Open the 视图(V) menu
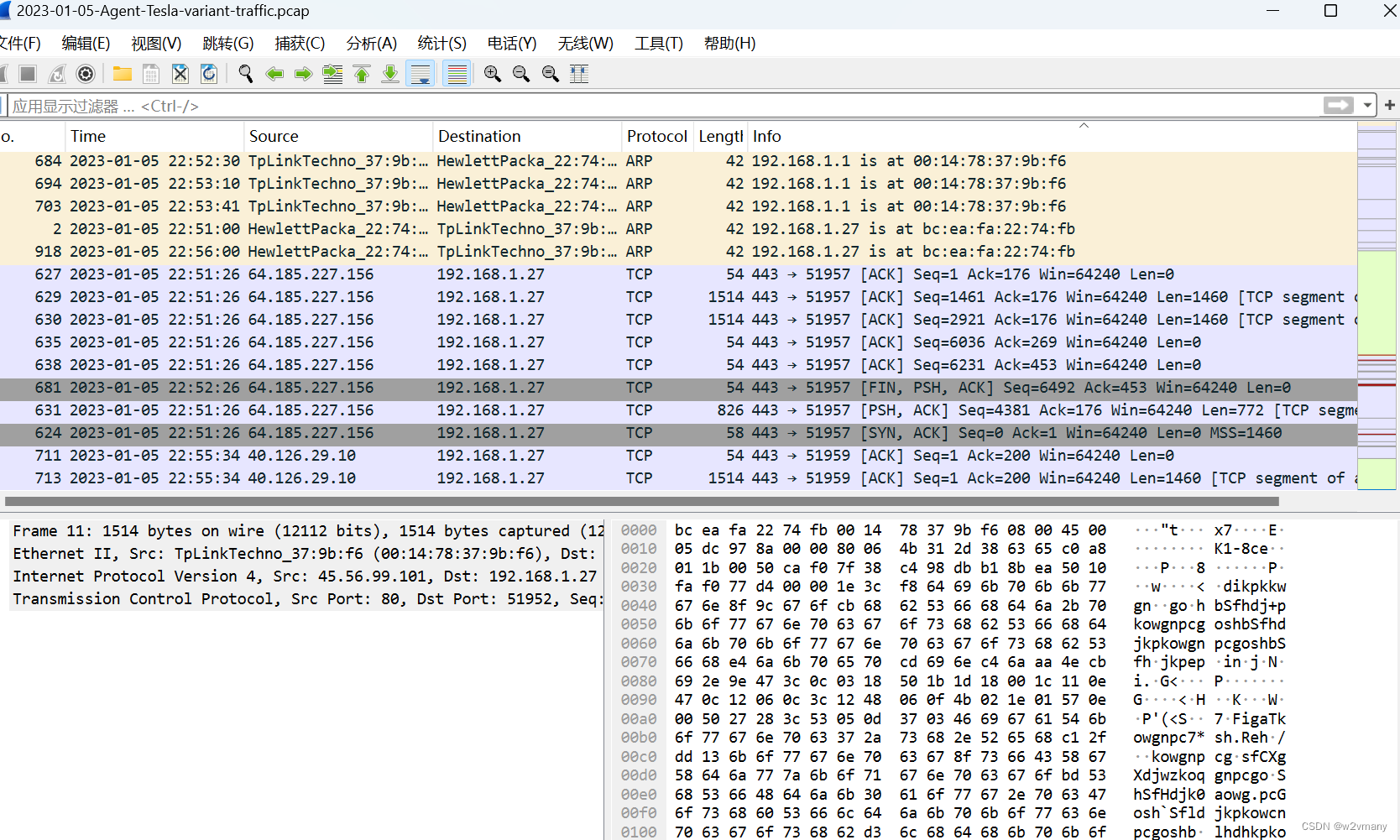Screen dimensions: 1400x840 click(x=156, y=43)
